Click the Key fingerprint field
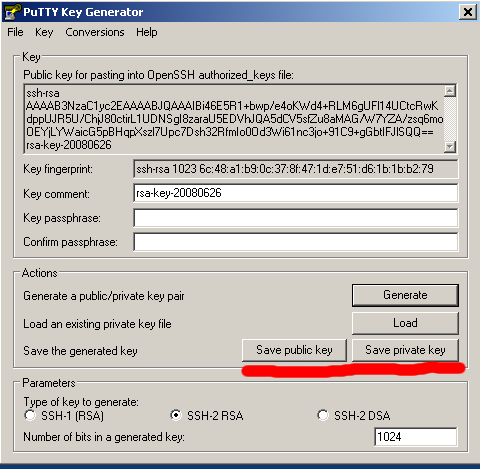The height and width of the screenshot is (469, 480). coord(296,169)
